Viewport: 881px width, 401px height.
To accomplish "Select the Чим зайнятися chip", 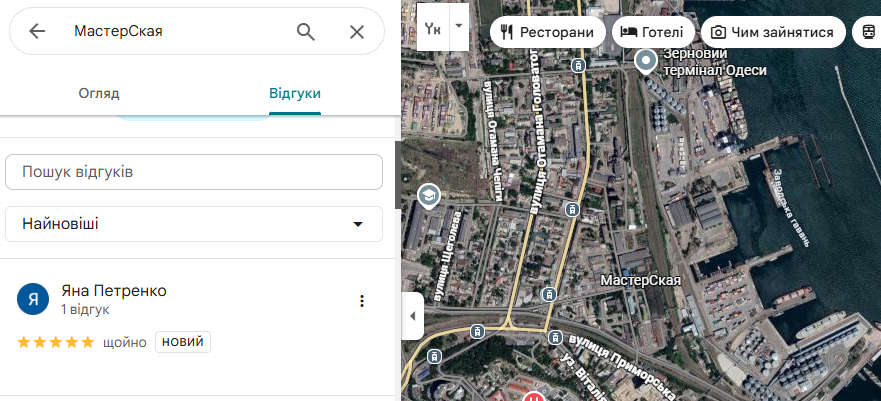I will [773, 32].
